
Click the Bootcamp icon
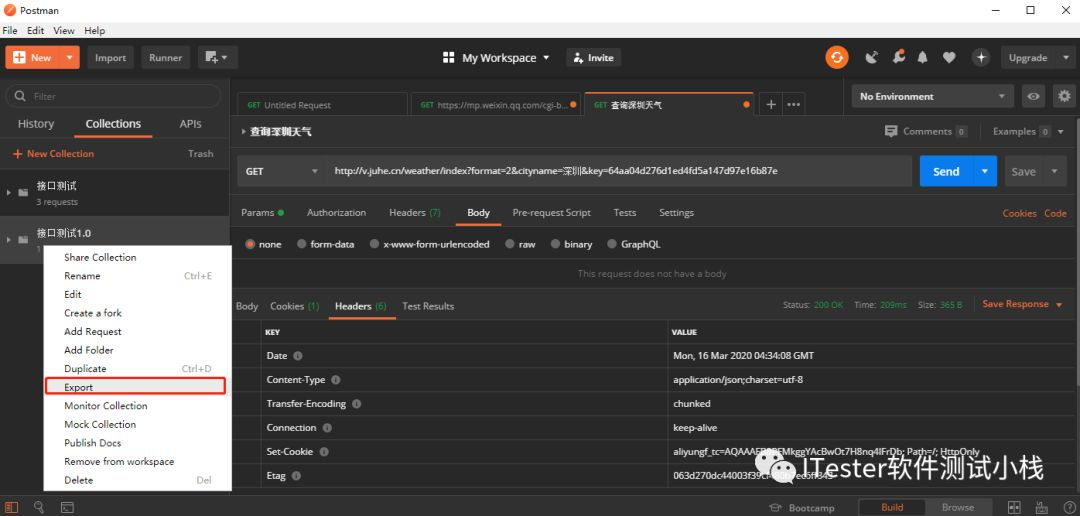point(776,508)
